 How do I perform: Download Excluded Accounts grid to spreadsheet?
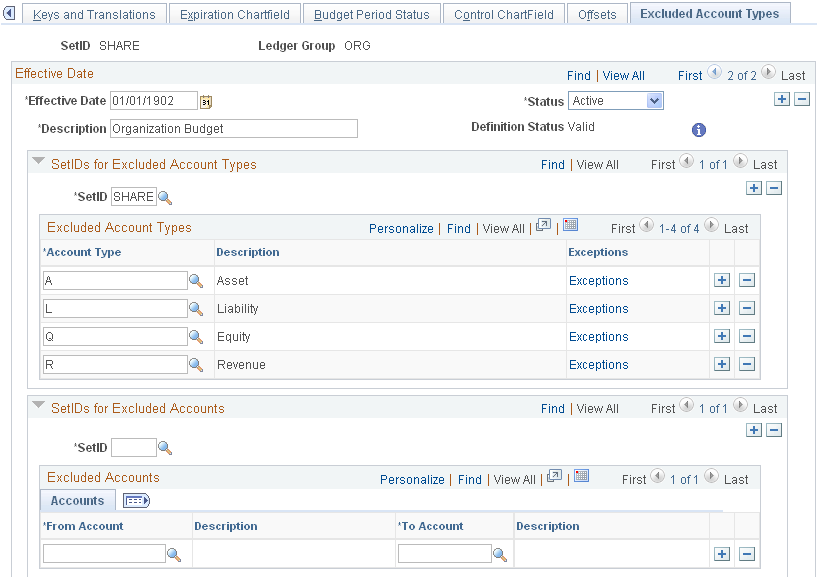coord(581,476)
